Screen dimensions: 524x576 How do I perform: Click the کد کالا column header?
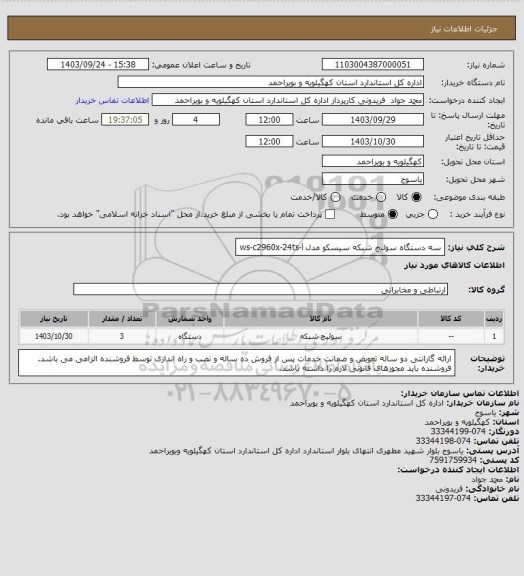tap(451, 318)
